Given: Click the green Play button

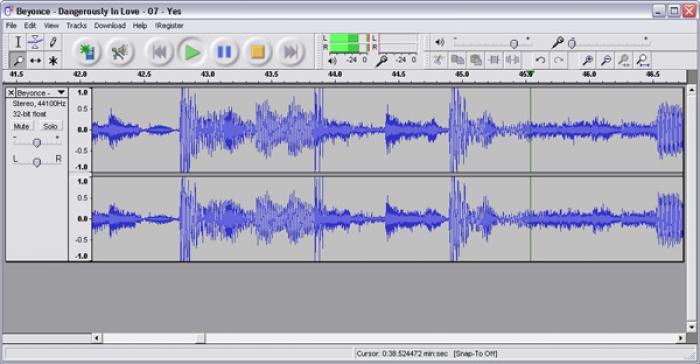Looking at the screenshot, I should 192,52.
